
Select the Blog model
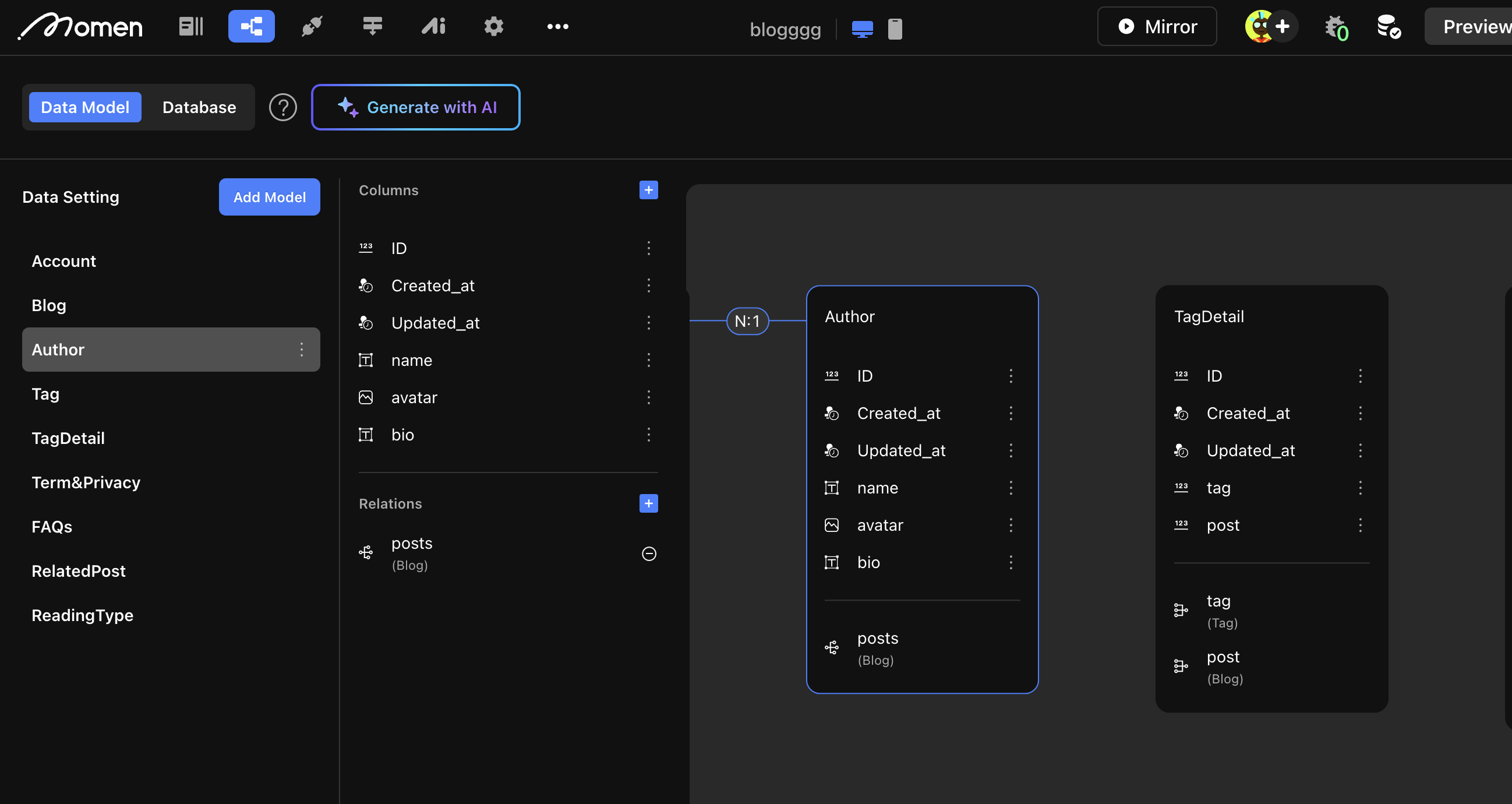tap(171, 305)
